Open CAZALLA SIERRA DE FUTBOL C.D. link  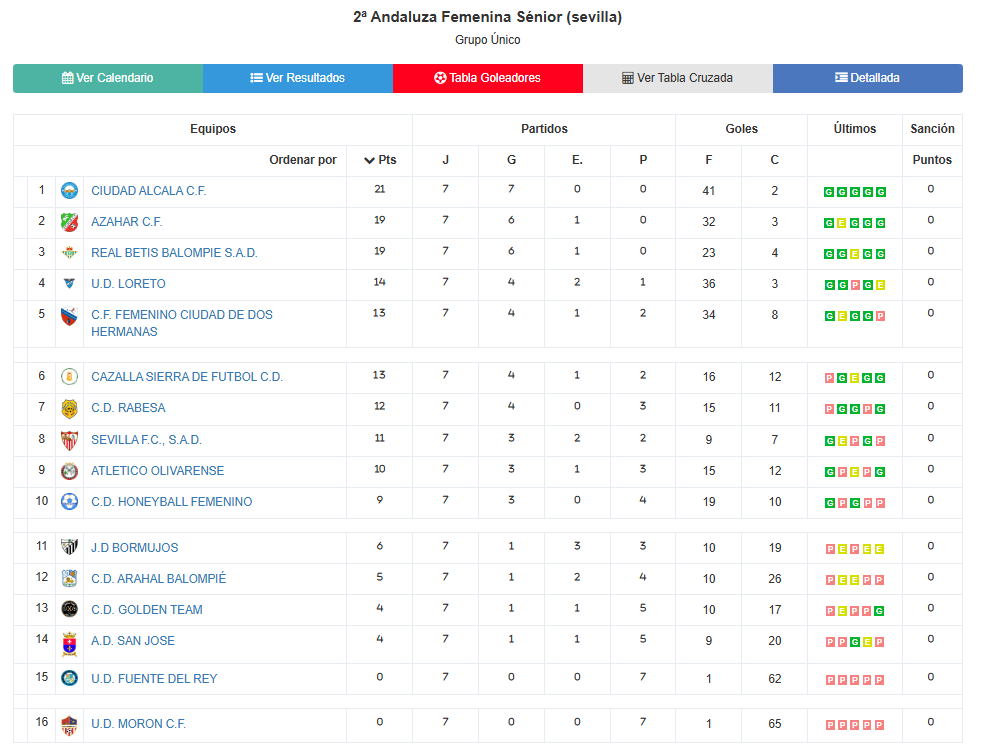click(x=187, y=377)
